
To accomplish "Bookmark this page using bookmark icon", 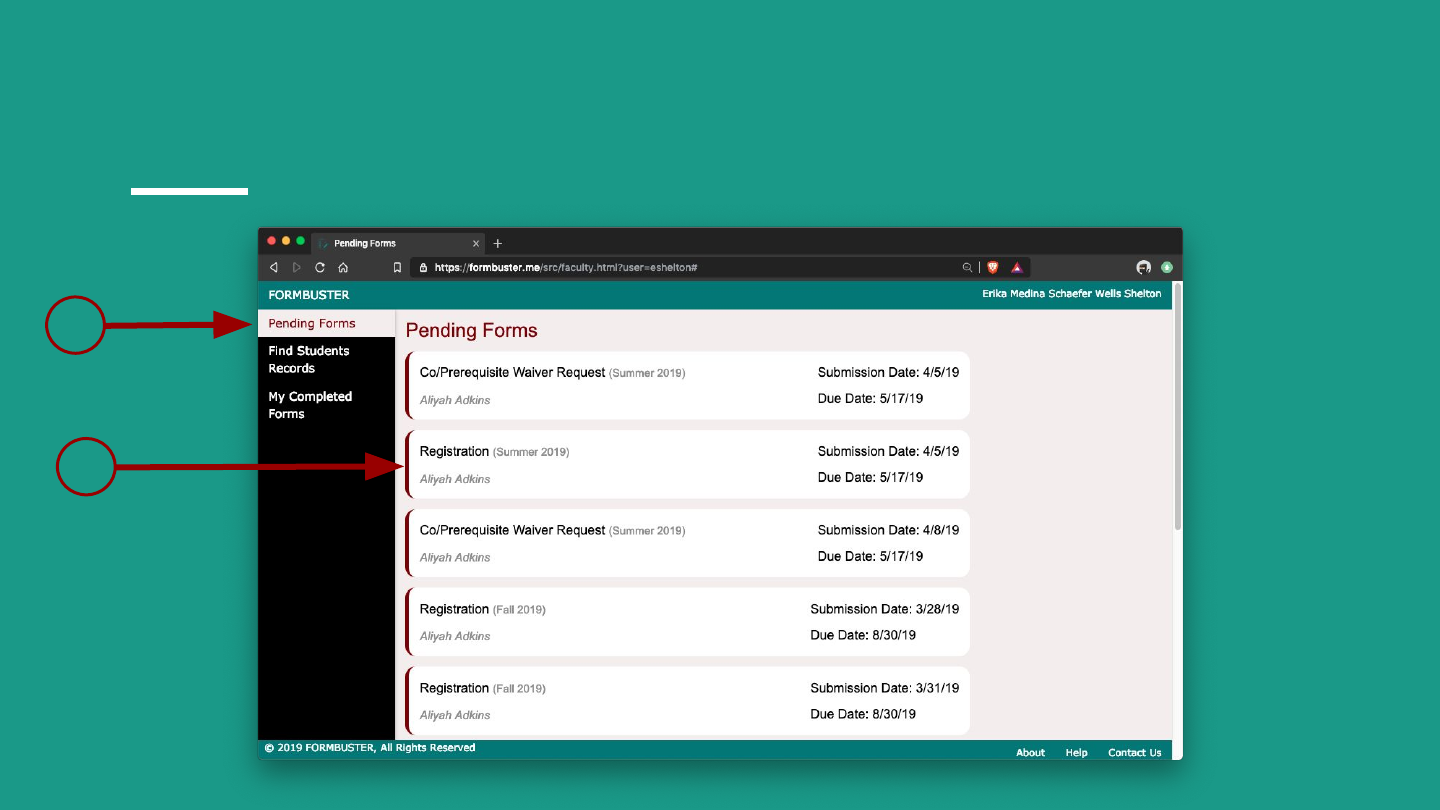I will click(397, 268).
